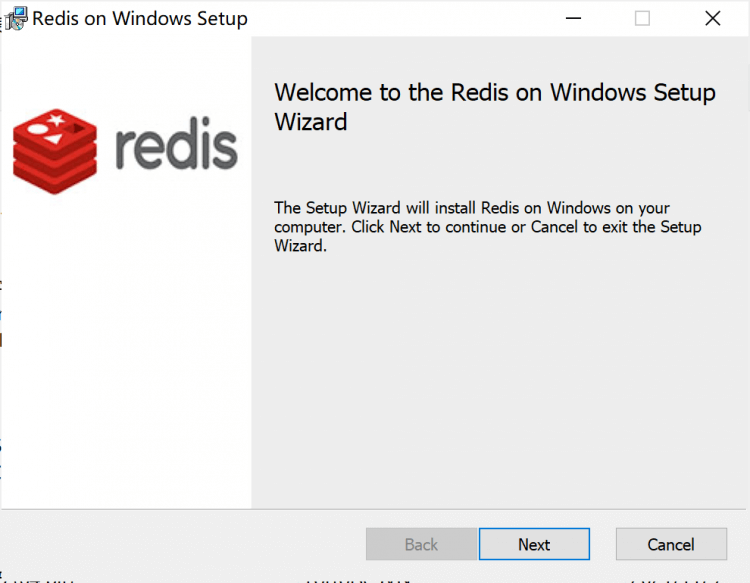This screenshot has width=750, height=583.
Task: Click the grayed-out Back button
Action: click(421, 544)
